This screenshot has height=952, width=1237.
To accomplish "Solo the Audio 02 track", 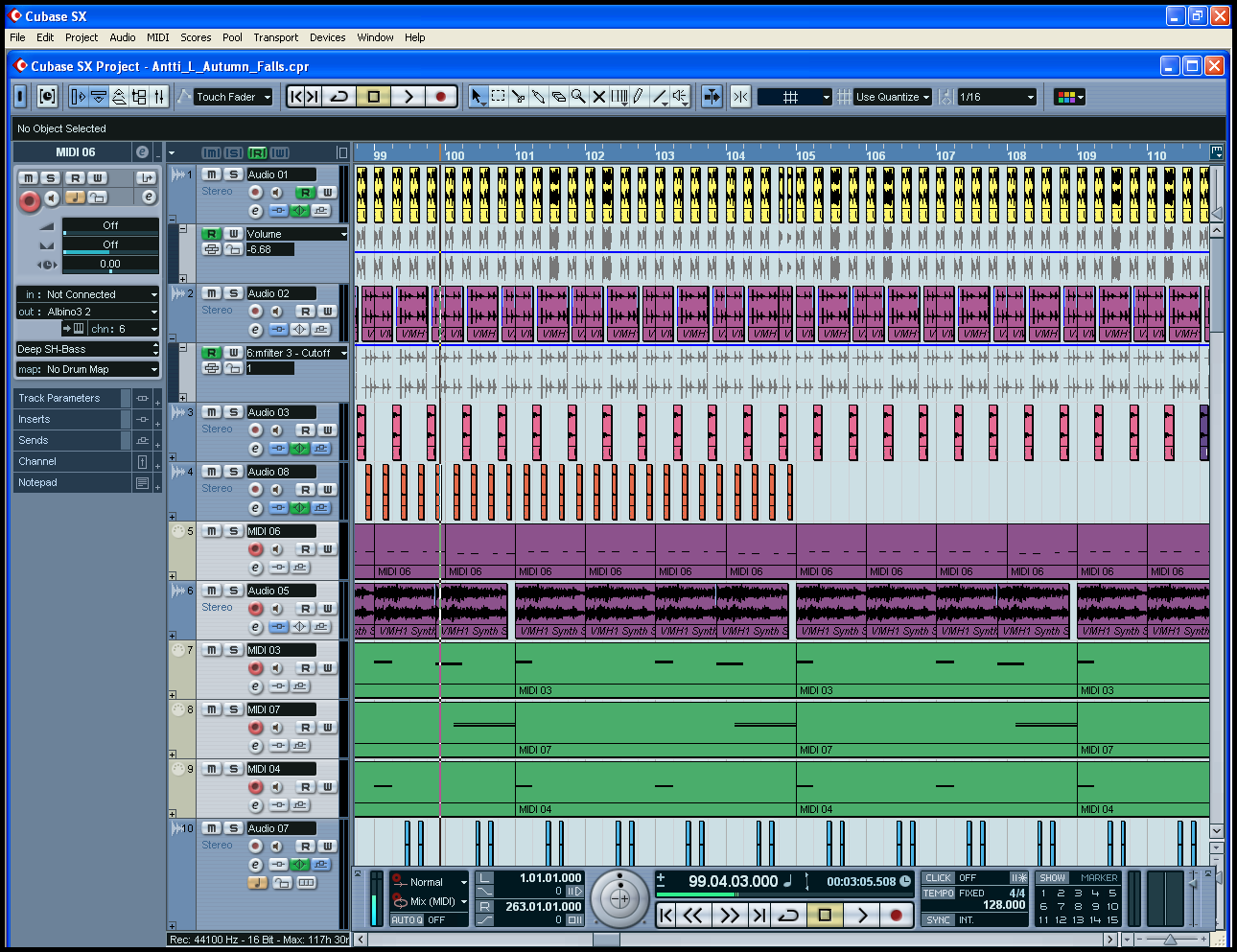I will click(233, 293).
